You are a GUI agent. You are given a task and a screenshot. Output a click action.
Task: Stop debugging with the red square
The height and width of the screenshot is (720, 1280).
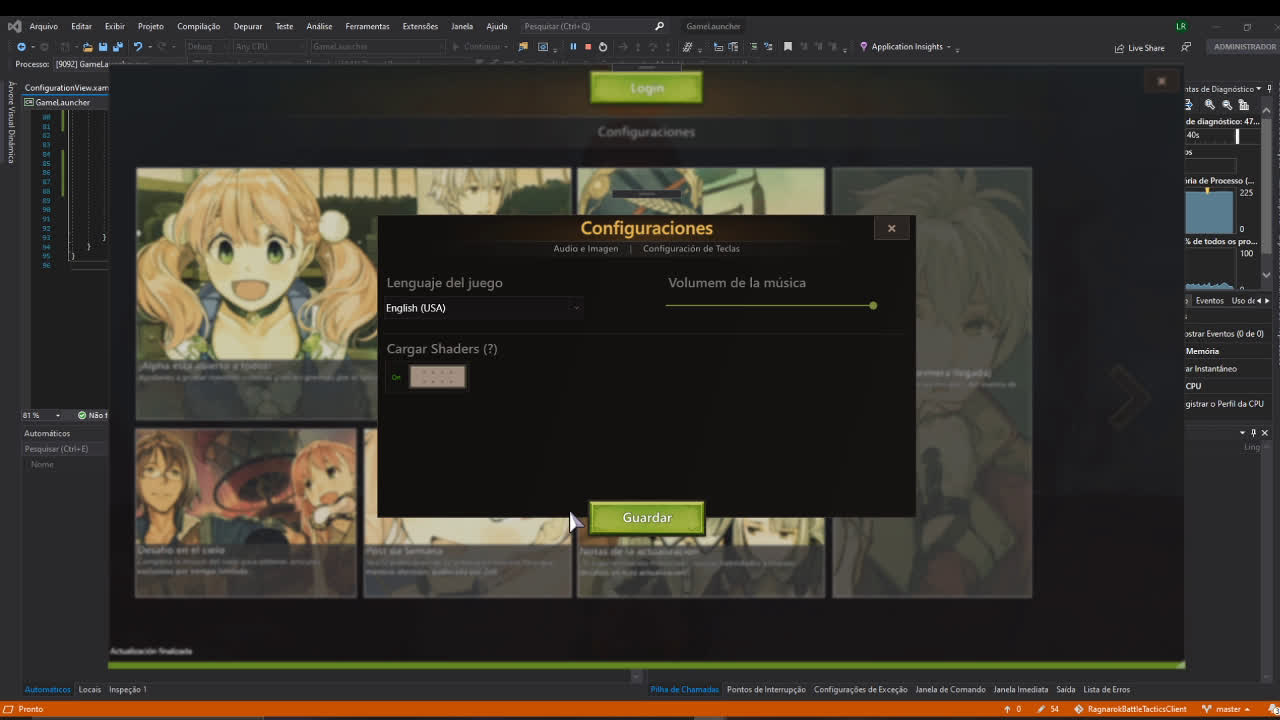[x=588, y=47]
